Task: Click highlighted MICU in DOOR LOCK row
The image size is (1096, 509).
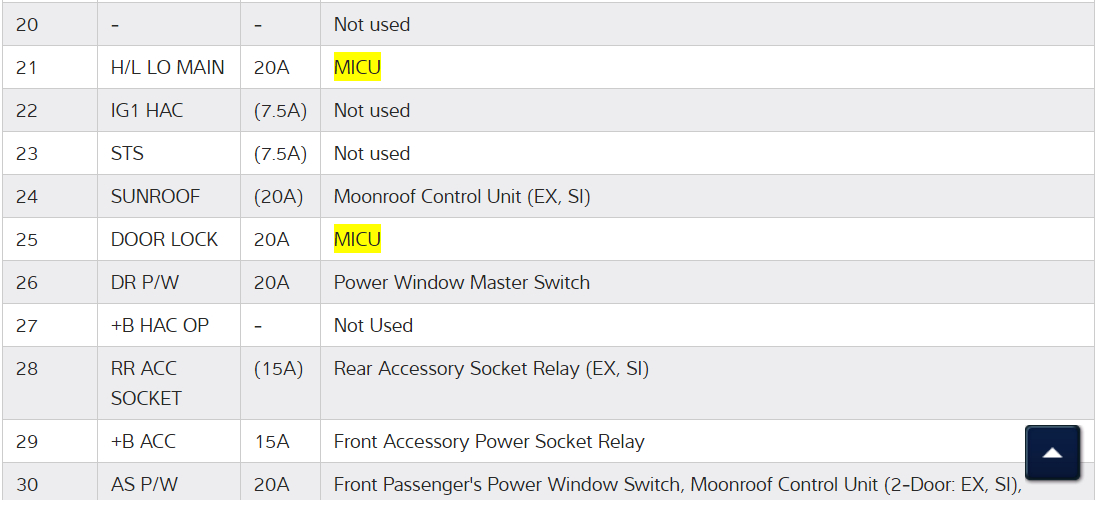Action: tap(357, 240)
